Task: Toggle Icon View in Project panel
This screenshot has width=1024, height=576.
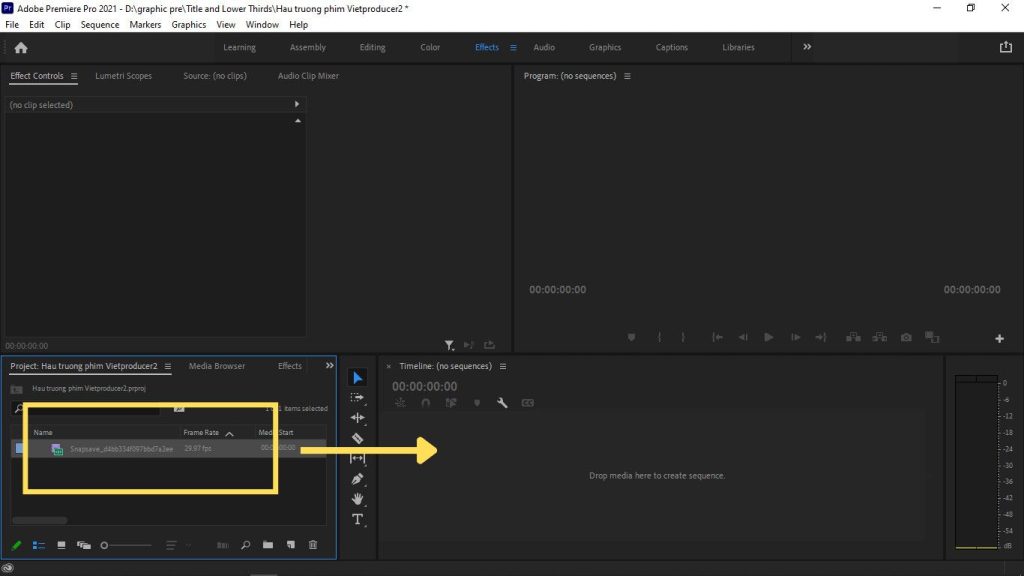Action: coord(61,545)
